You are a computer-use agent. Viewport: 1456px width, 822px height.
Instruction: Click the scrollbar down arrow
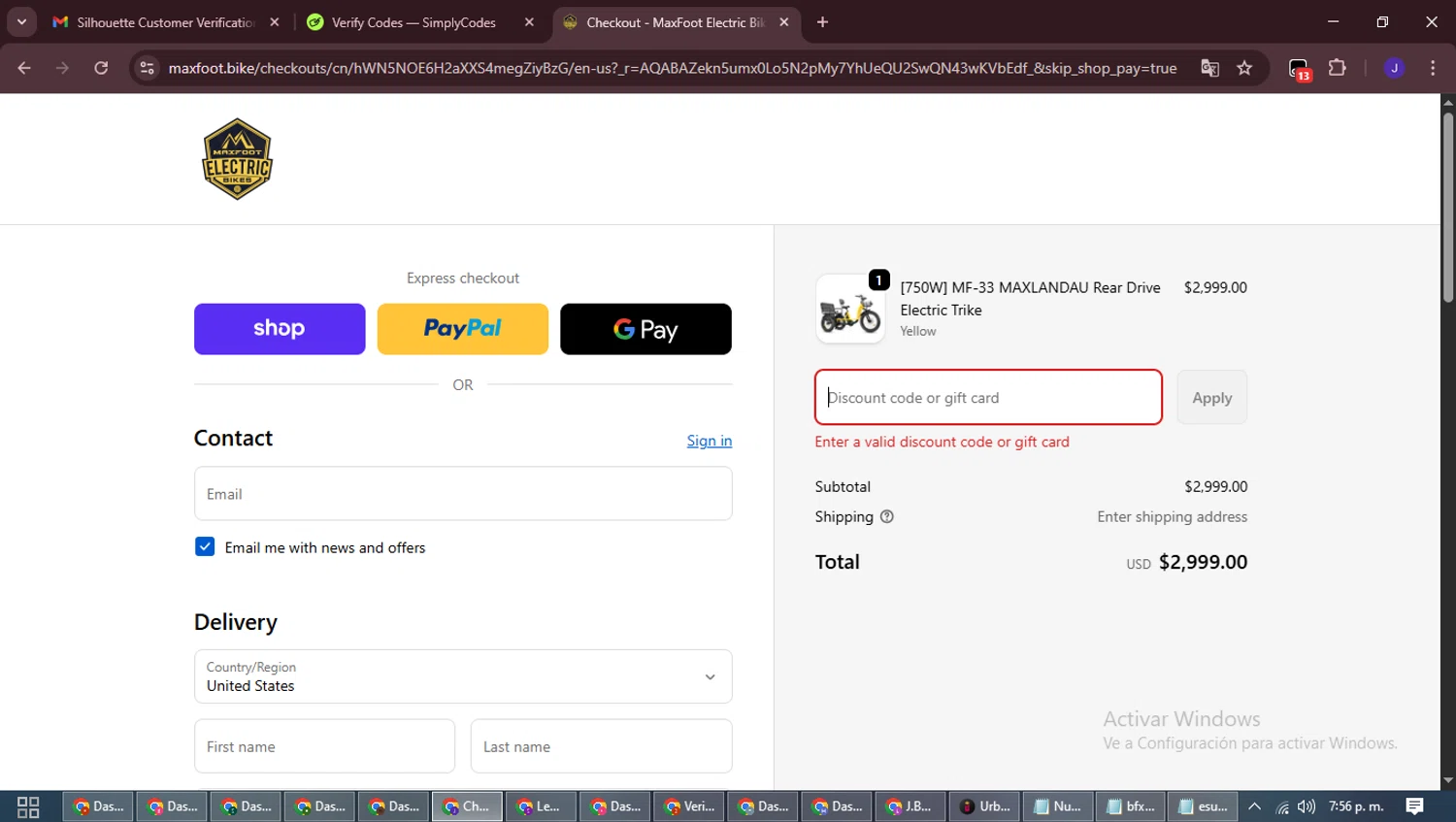(1447, 780)
